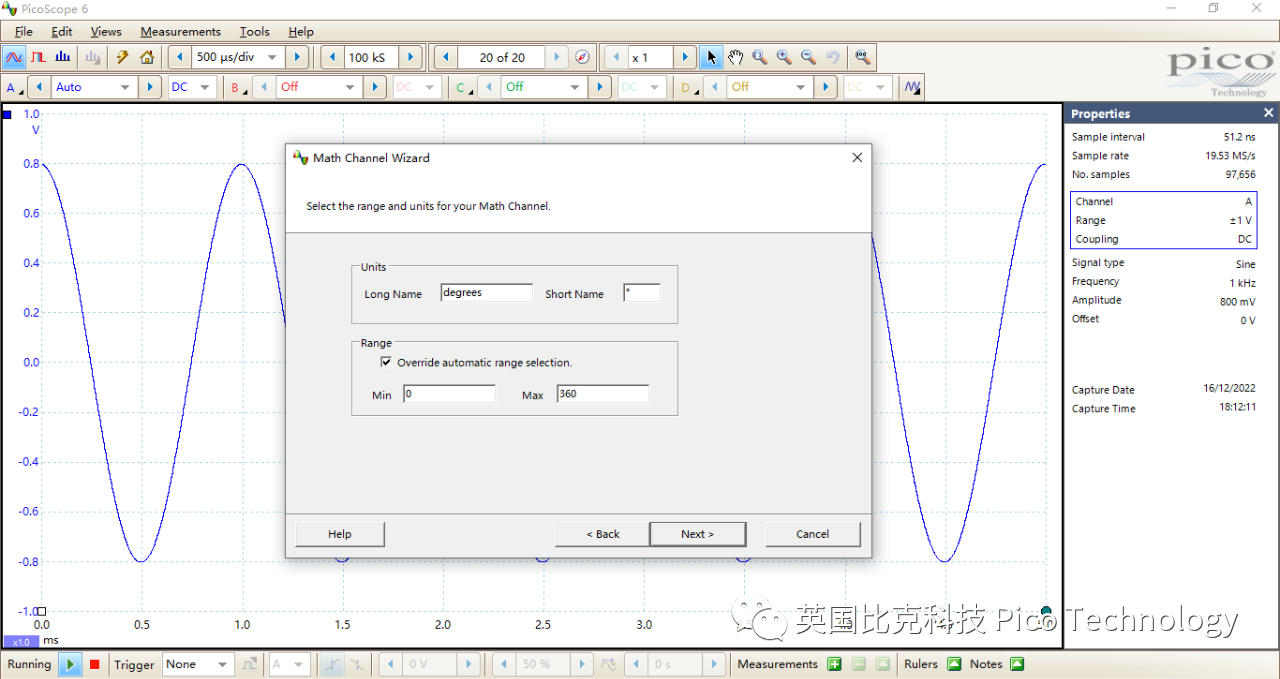Open the Tools menu
The width and height of the screenshot is (1280, 679).
pos(254,32)
